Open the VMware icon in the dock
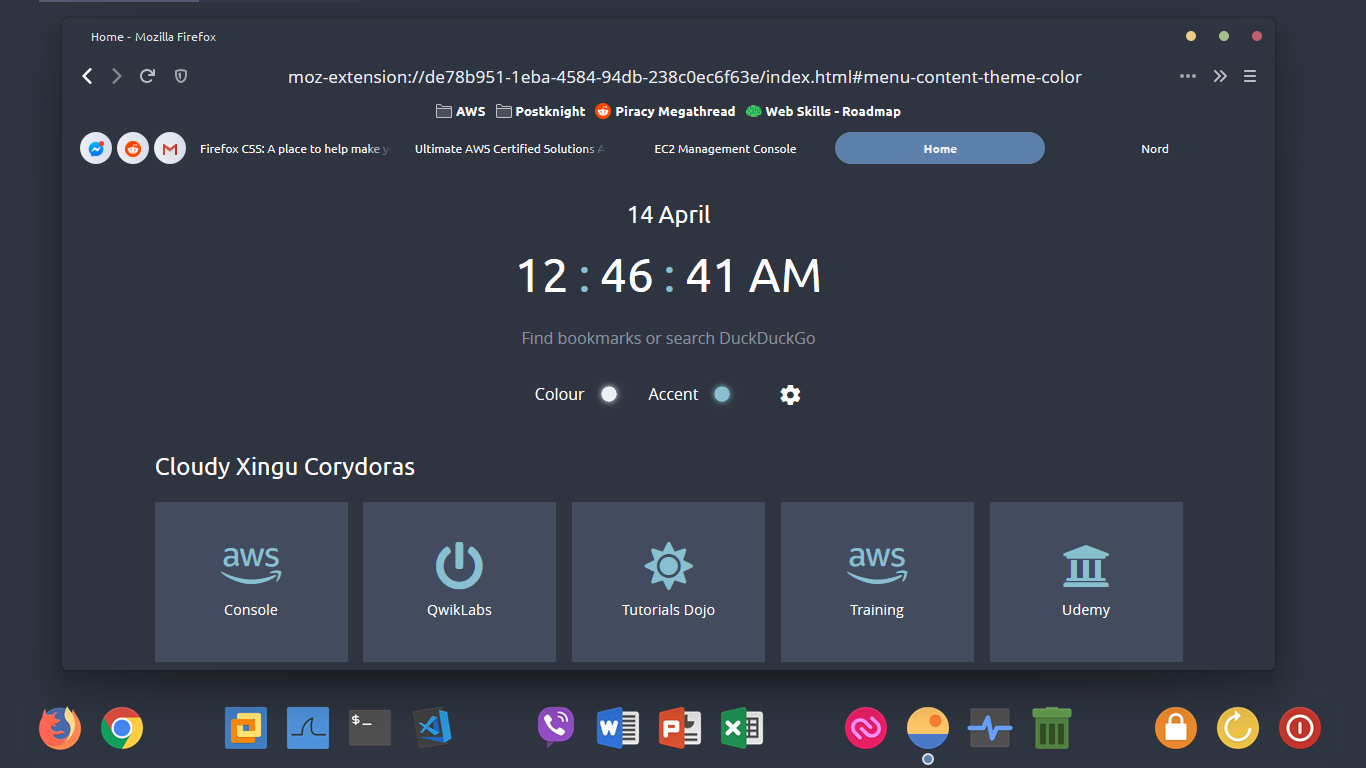The height and width of the screenshot is (768, 1366). point(246,728)
